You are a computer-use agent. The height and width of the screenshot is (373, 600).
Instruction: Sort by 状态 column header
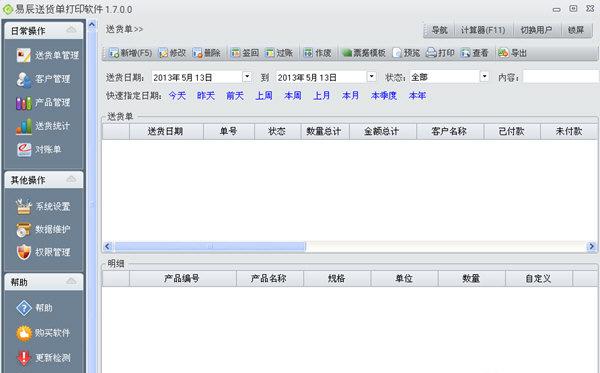tap(278, 131)
